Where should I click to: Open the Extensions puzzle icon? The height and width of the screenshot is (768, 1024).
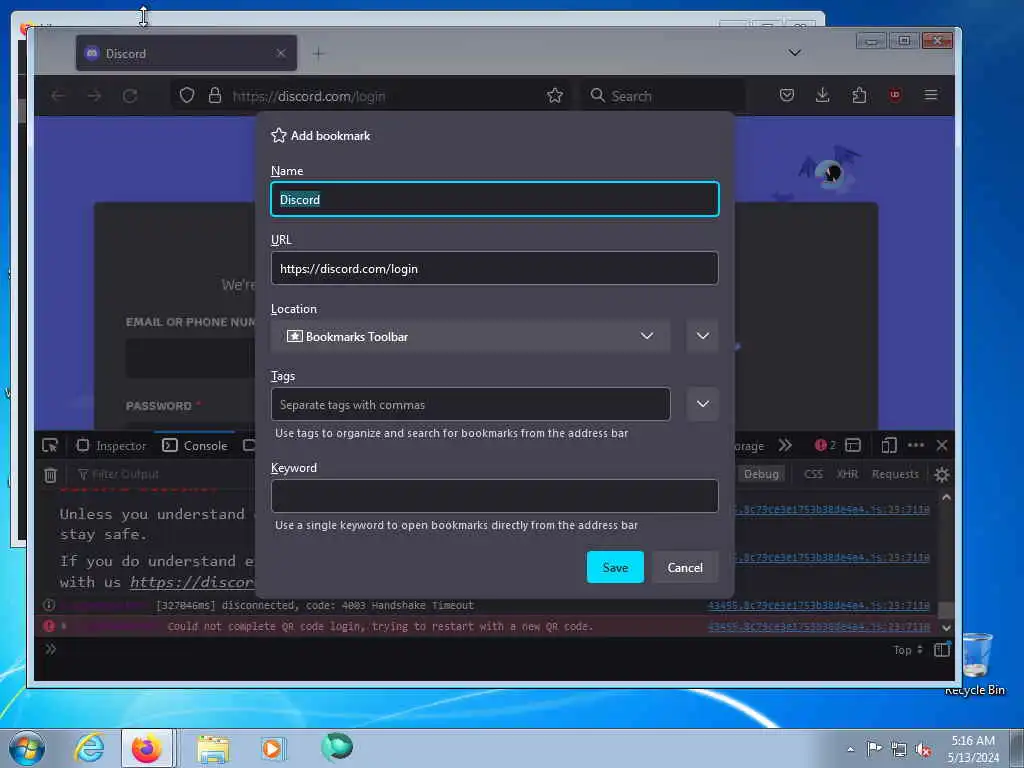coord(859,95)
